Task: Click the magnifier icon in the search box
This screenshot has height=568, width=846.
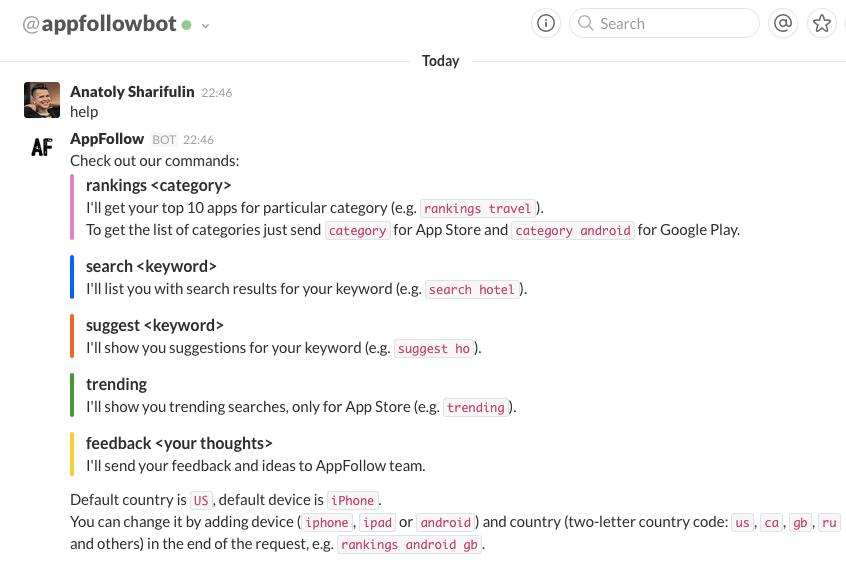Action: coord(586,23)
